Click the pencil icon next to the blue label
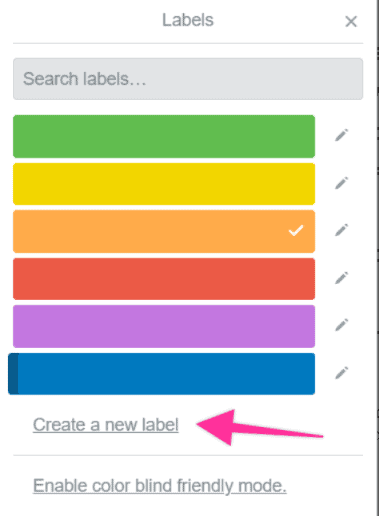The width and height of the screenshot is (379, 516). coord(342,373)
